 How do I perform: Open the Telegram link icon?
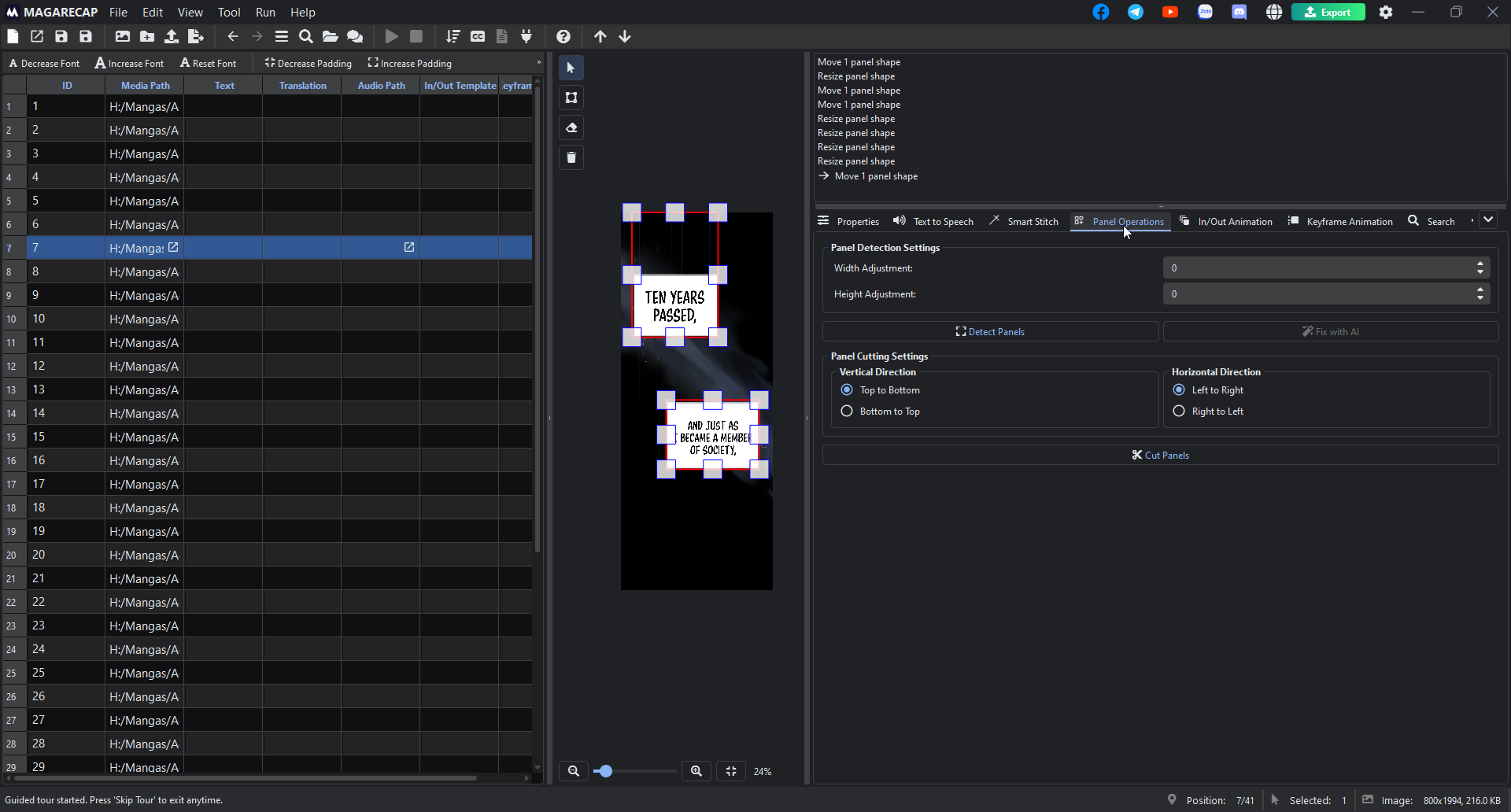(1136, 12)
